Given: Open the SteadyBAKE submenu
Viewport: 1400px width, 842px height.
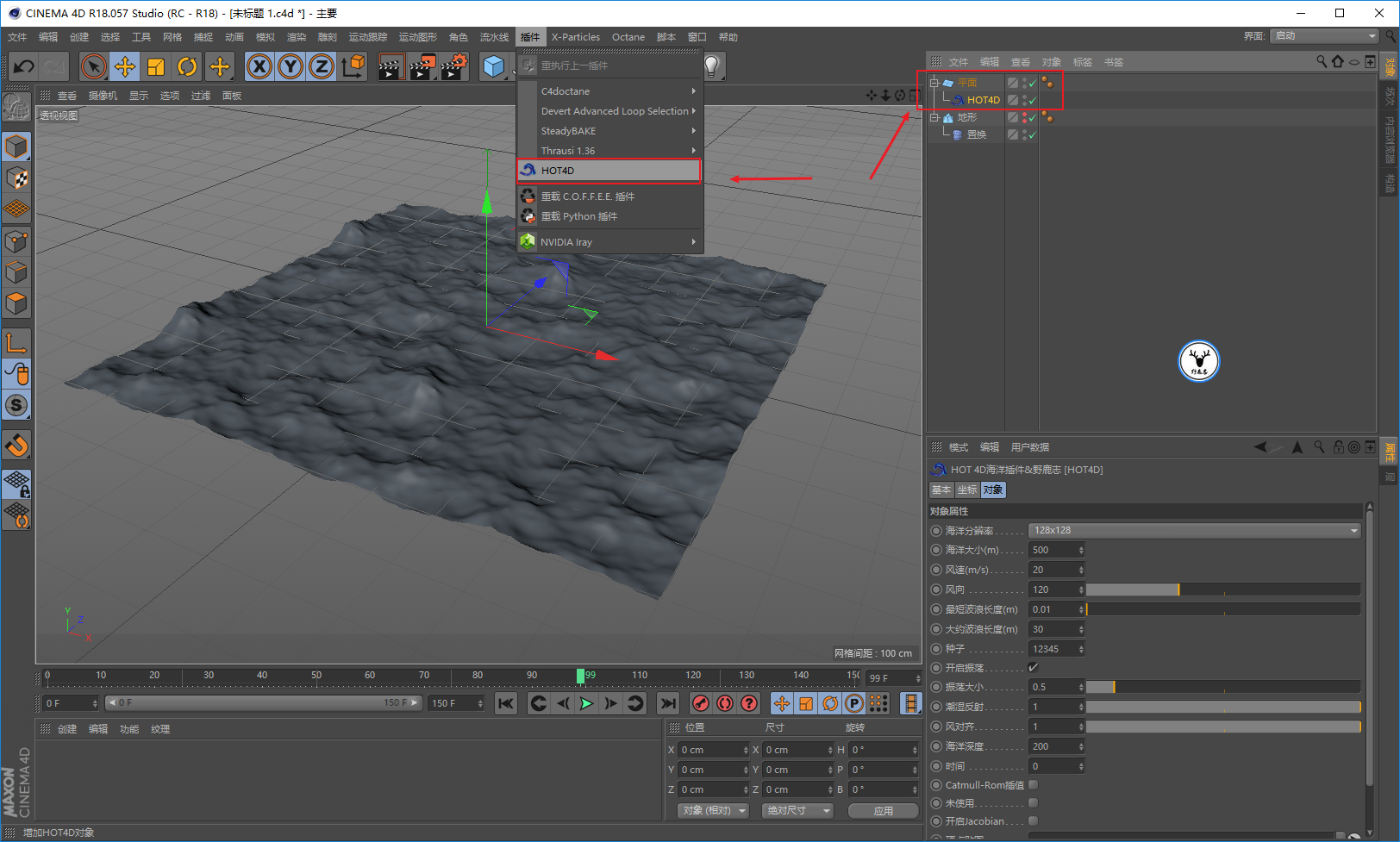Looking at the screenshot, I should coord(609,131).
